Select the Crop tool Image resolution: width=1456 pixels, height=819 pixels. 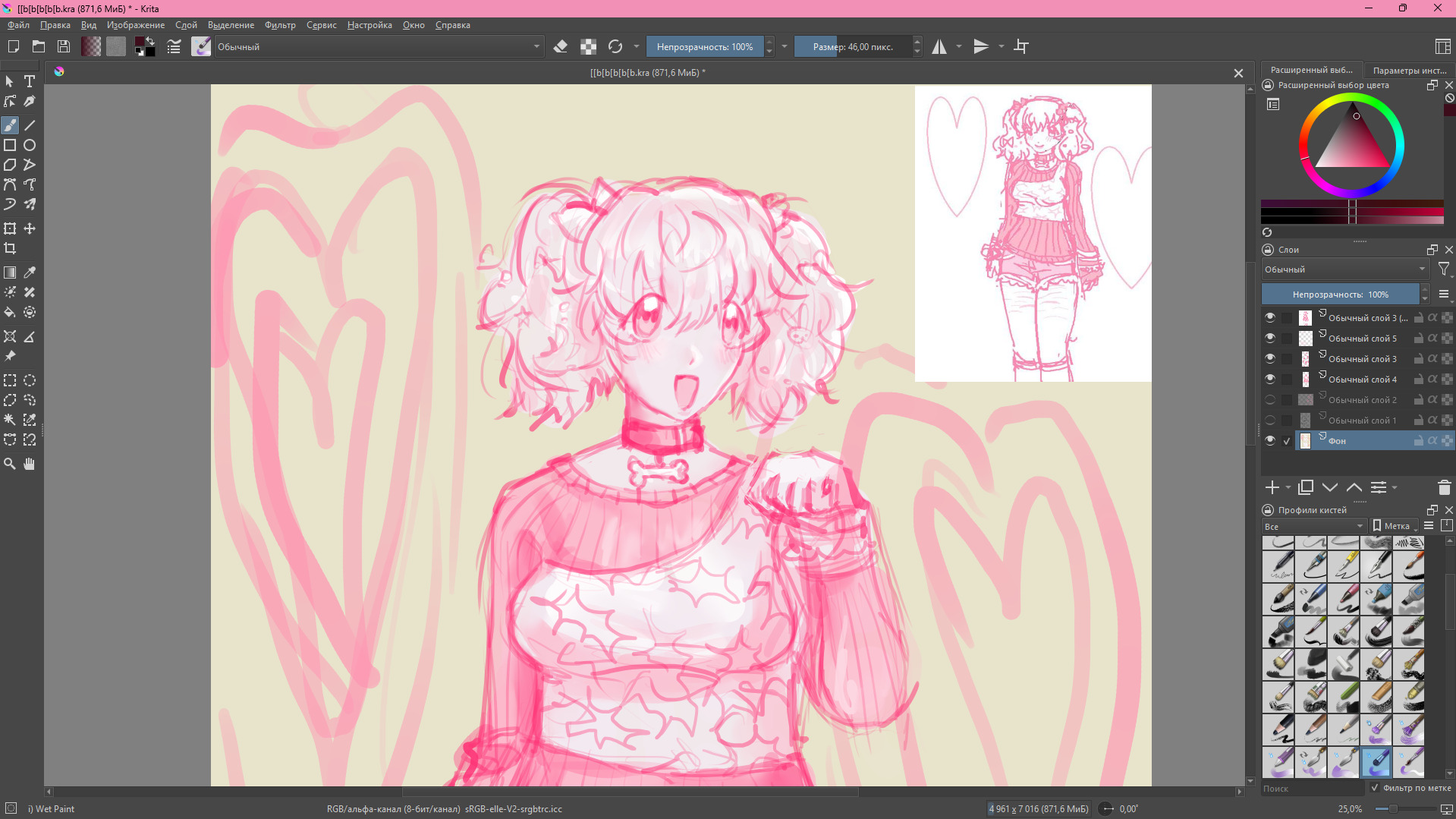click(10, 248)
